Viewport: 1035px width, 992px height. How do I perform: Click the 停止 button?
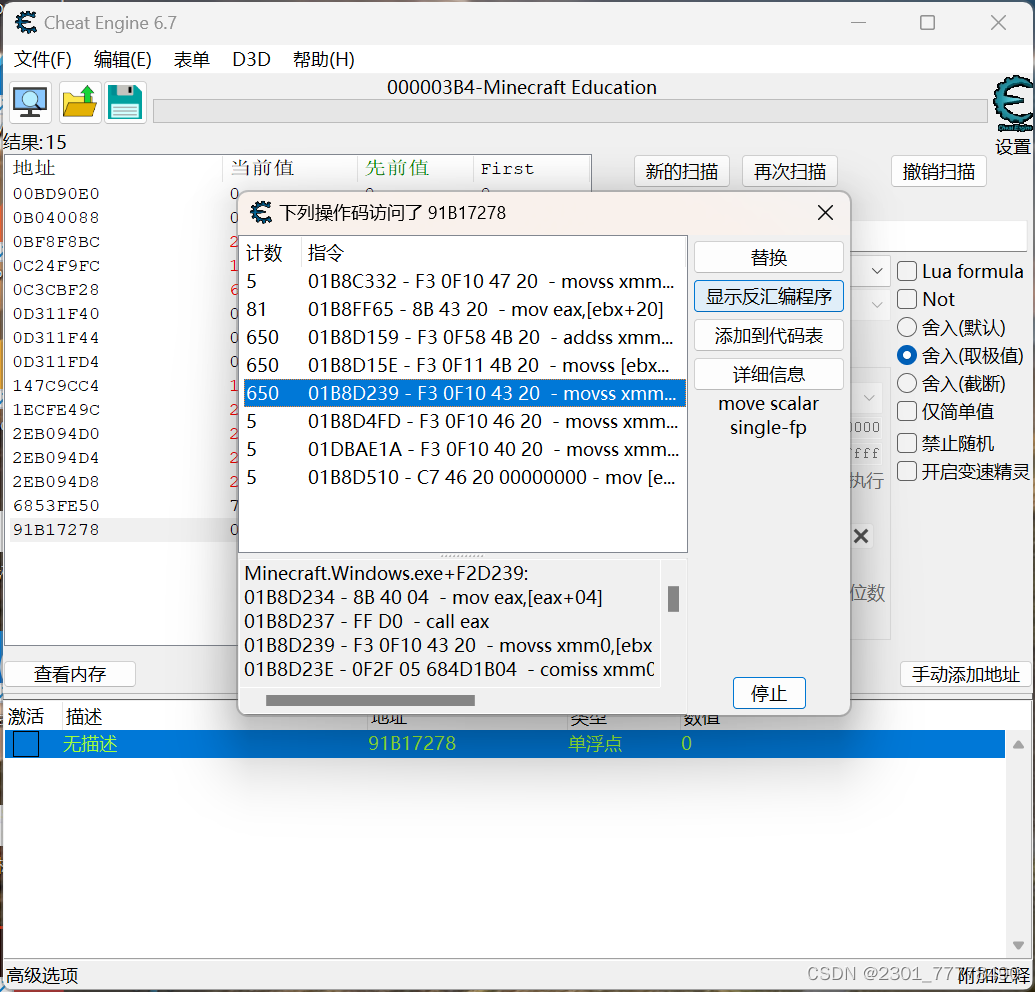769,693
